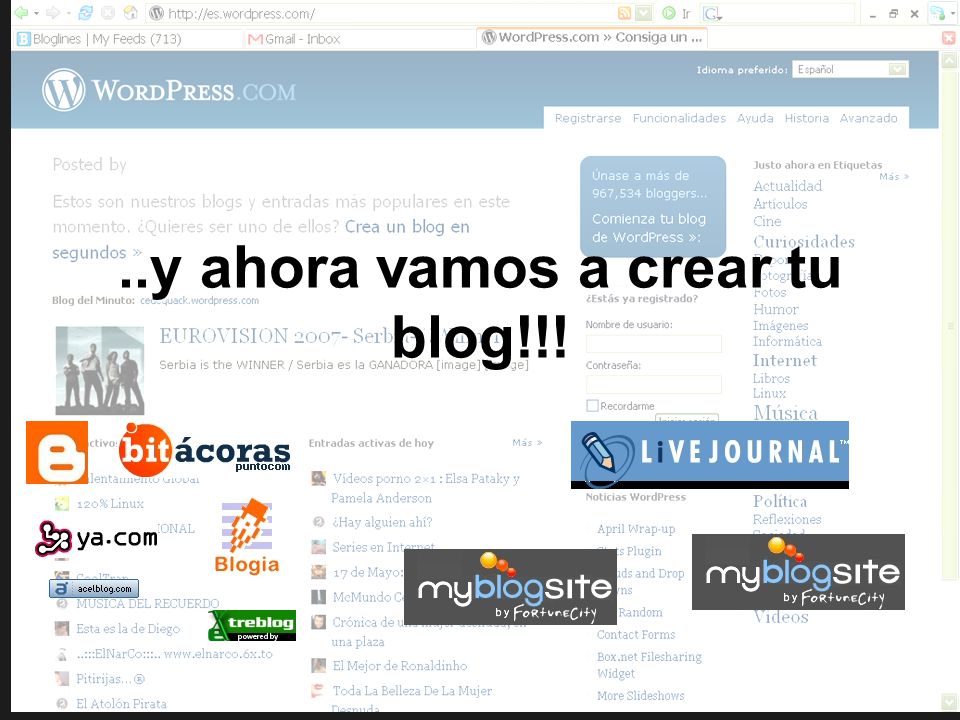This screenshot has width=960, height=720.
Task: Open the More Slideshows news item
Action: 640,696
